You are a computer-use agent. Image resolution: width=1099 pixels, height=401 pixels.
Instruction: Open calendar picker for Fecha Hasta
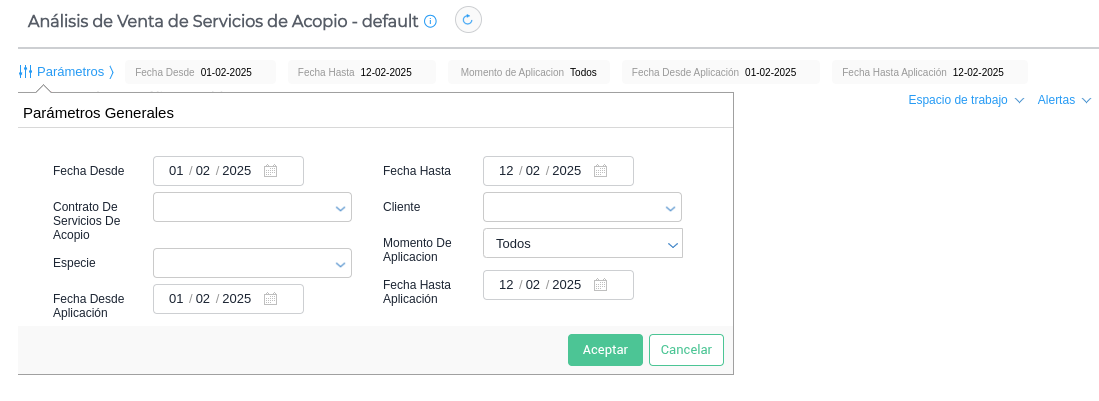point(600,171)
